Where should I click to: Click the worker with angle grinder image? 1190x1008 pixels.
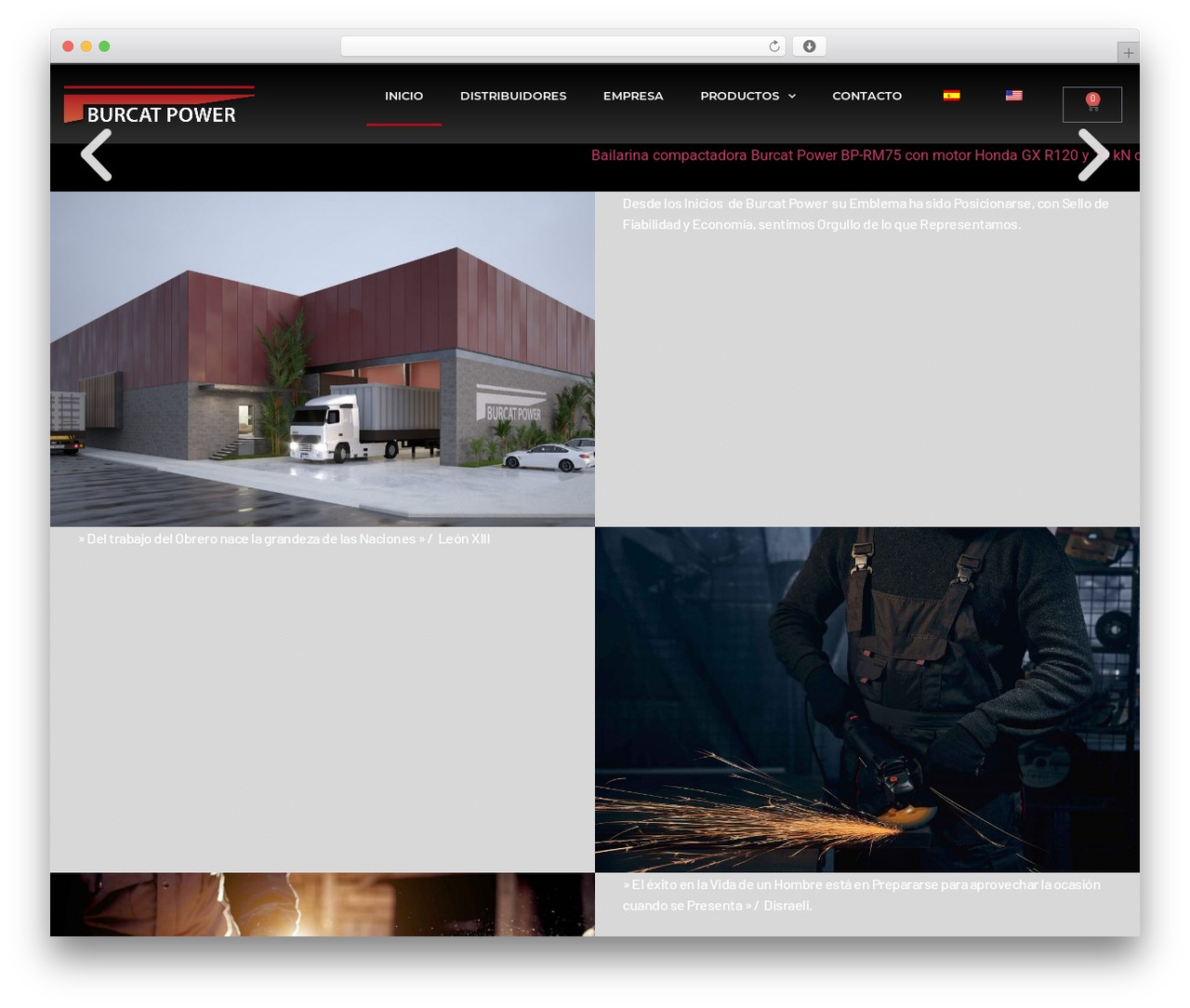tap(867, 699)
